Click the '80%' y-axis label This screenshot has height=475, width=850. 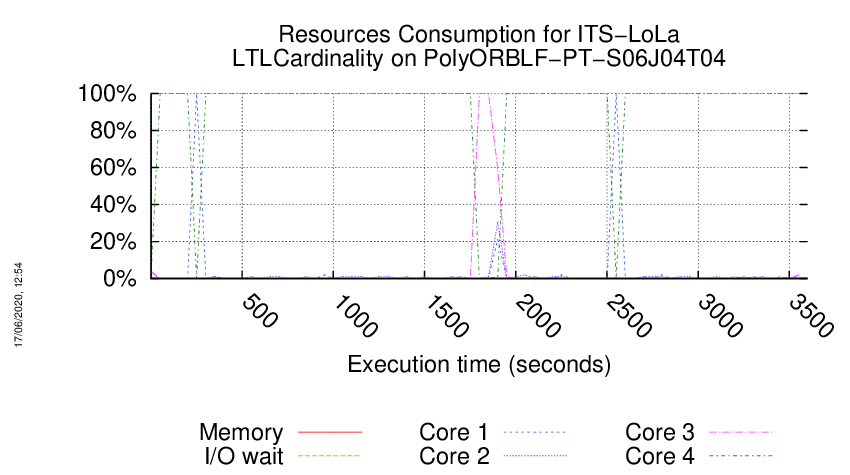pos(113,130)
